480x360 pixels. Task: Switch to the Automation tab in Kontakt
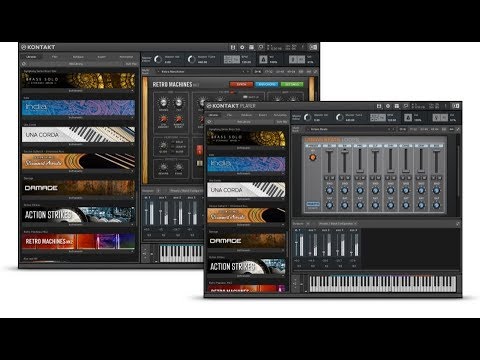click(x=126, y=57)
